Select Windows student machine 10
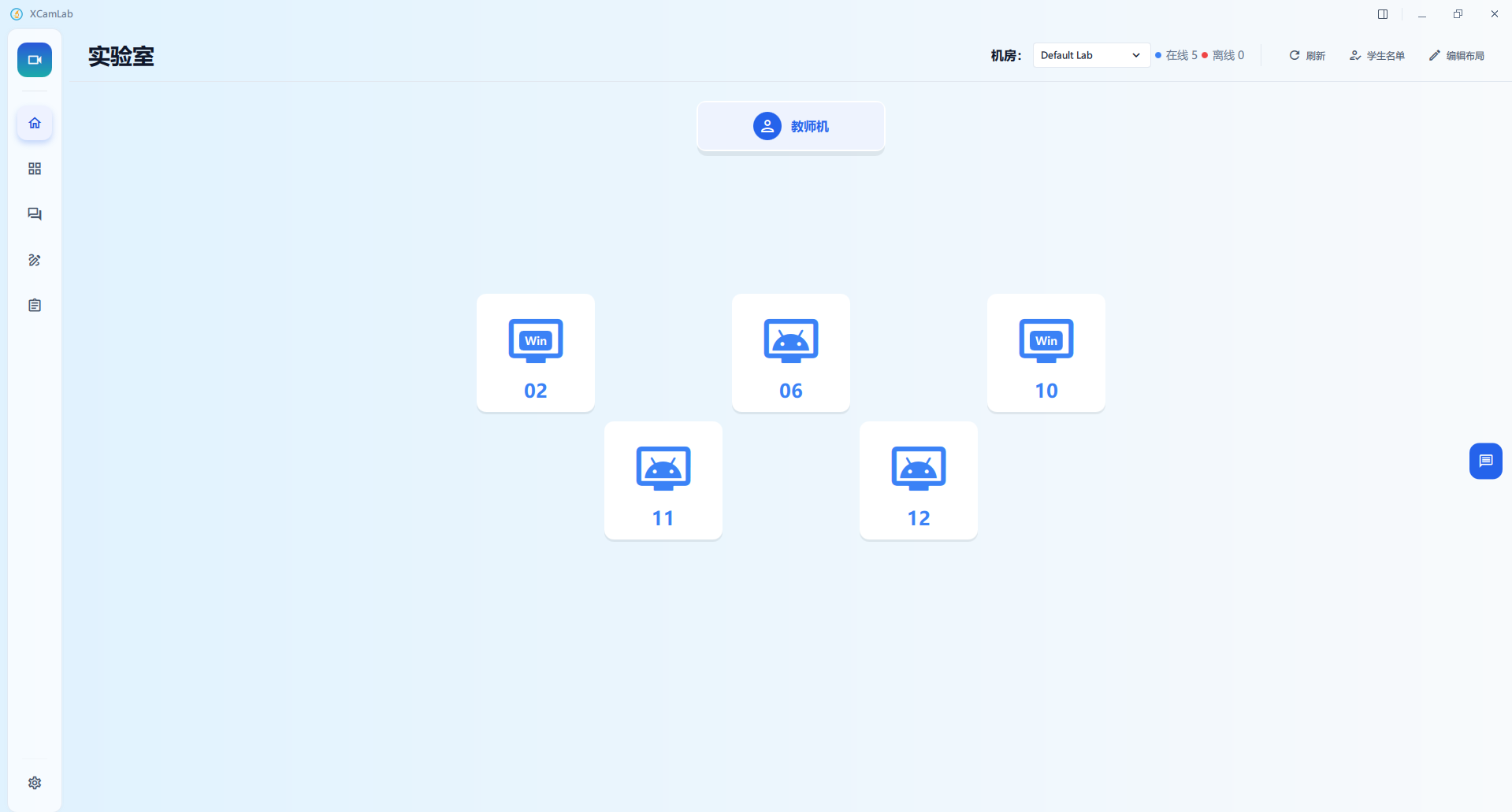This screenshot has height=812, width=1512. point(1046,353)
